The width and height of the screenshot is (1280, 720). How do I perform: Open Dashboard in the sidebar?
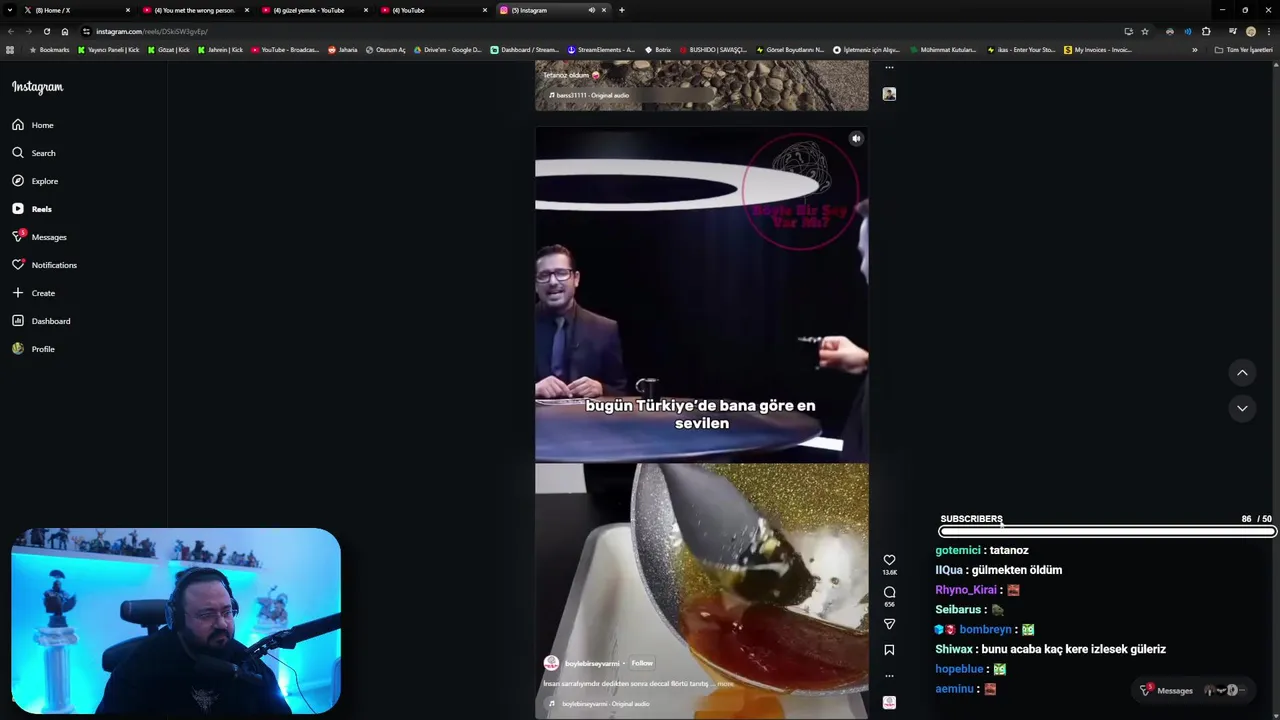41,321
